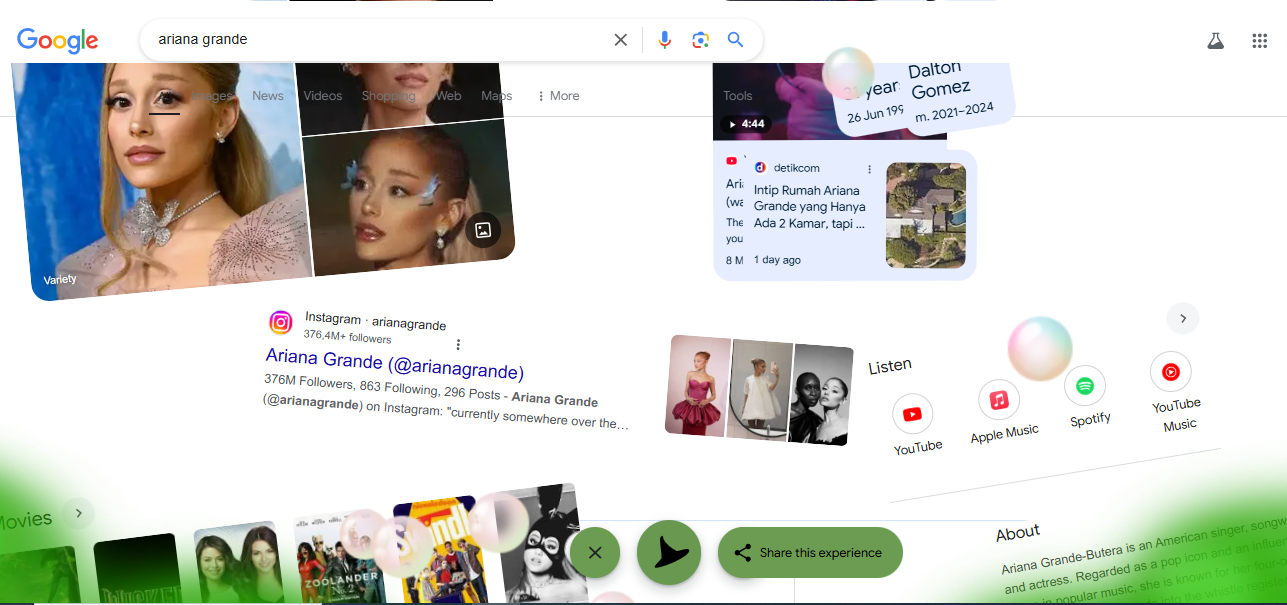This screenshot has height=605, width=1287.
Task: Open Search Labs flask icon
Action: (x=1215, y=41)
